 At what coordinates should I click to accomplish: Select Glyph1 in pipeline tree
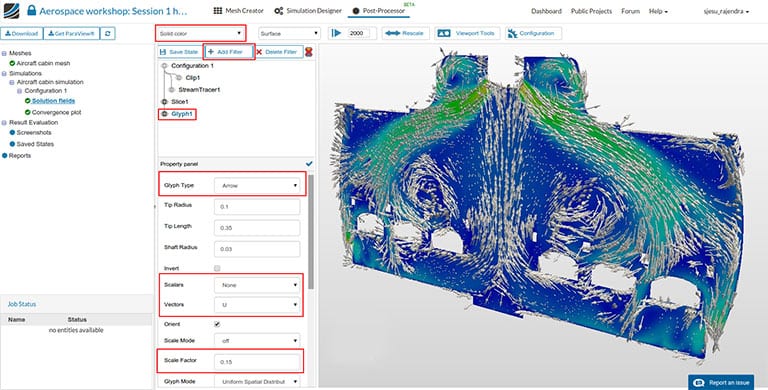coord(182,114)
